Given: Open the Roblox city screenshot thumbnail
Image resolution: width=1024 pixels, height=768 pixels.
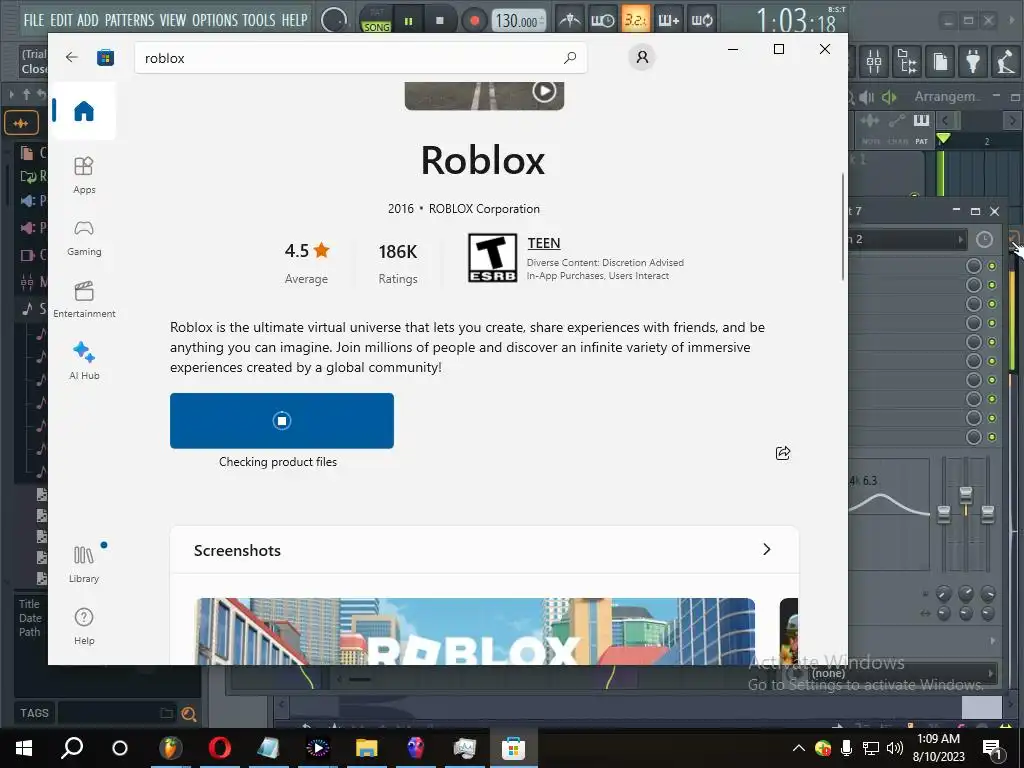Looking at the screenshot, I should (x=475, y=632).
